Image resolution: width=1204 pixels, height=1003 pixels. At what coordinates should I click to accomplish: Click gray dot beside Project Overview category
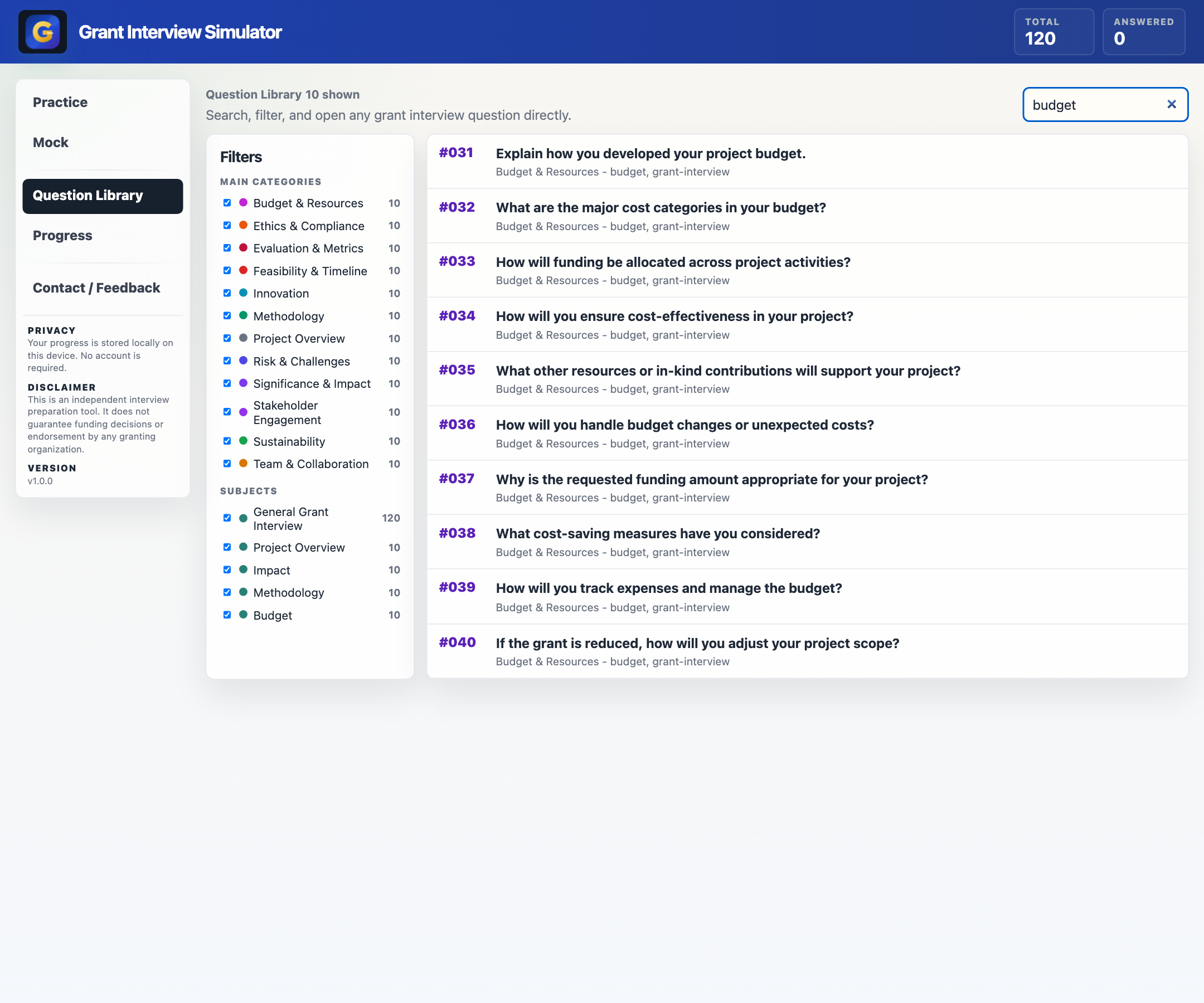[243, 338]
